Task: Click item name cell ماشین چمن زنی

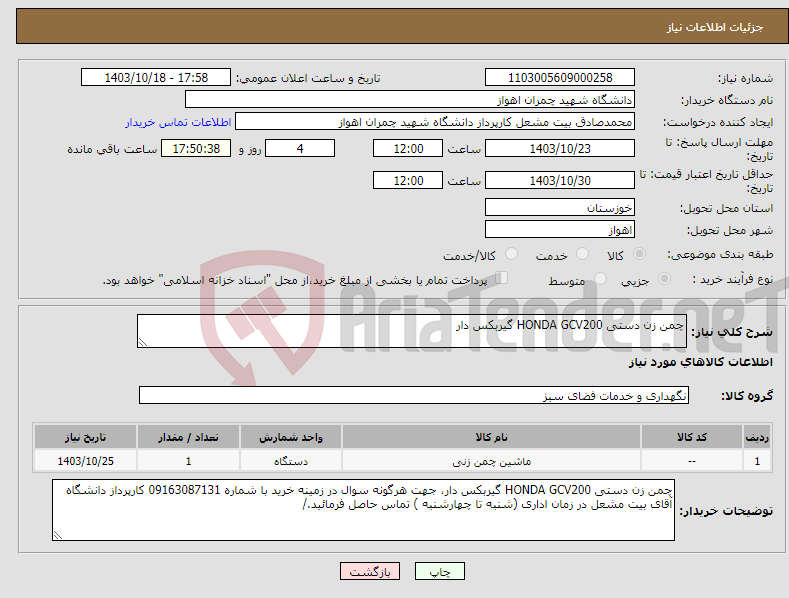Action: pyautogui.click(x=491, y=461)
